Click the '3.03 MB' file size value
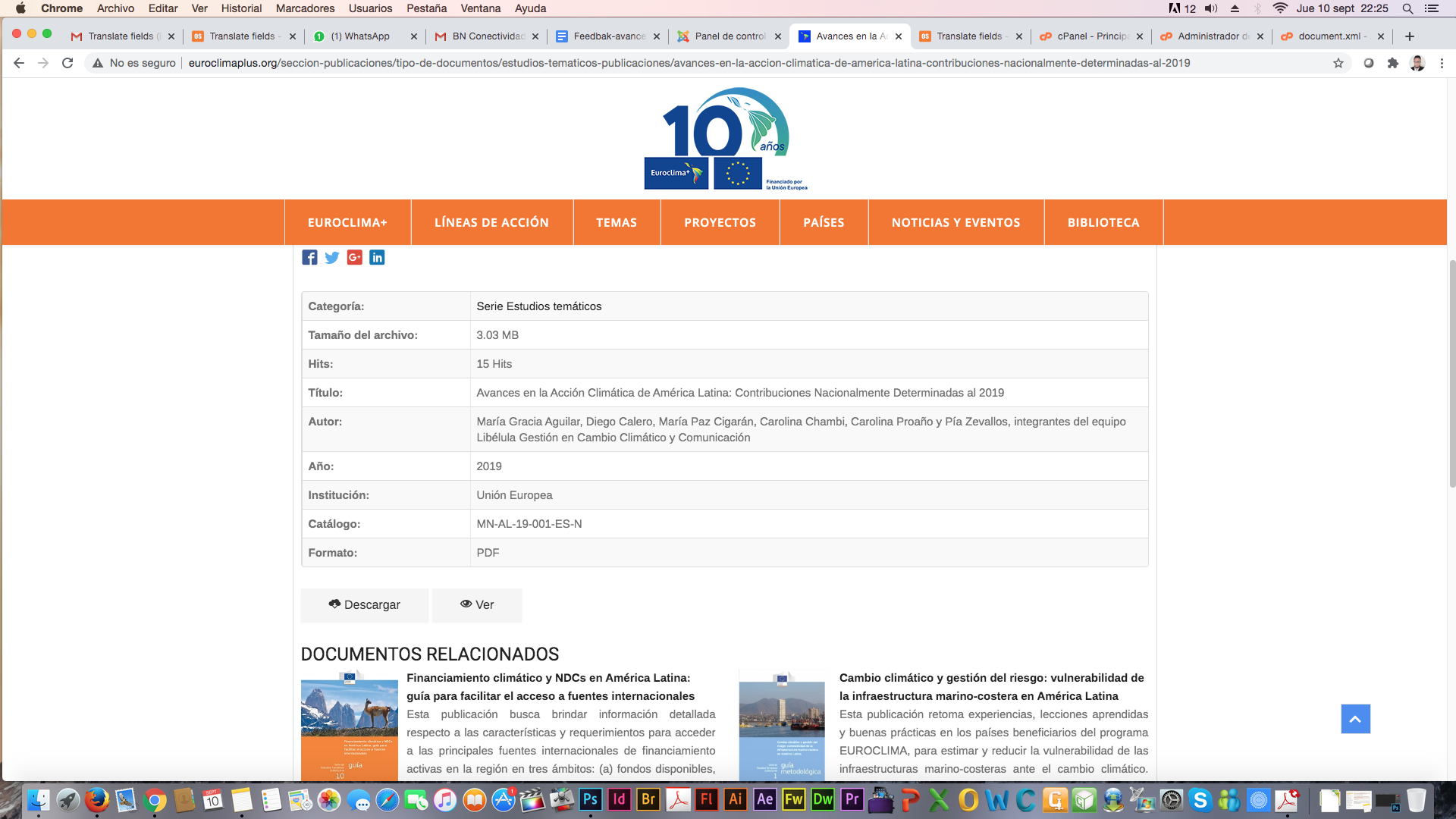The height and width of the screenshot is (819, 1456). pos(497,335)
